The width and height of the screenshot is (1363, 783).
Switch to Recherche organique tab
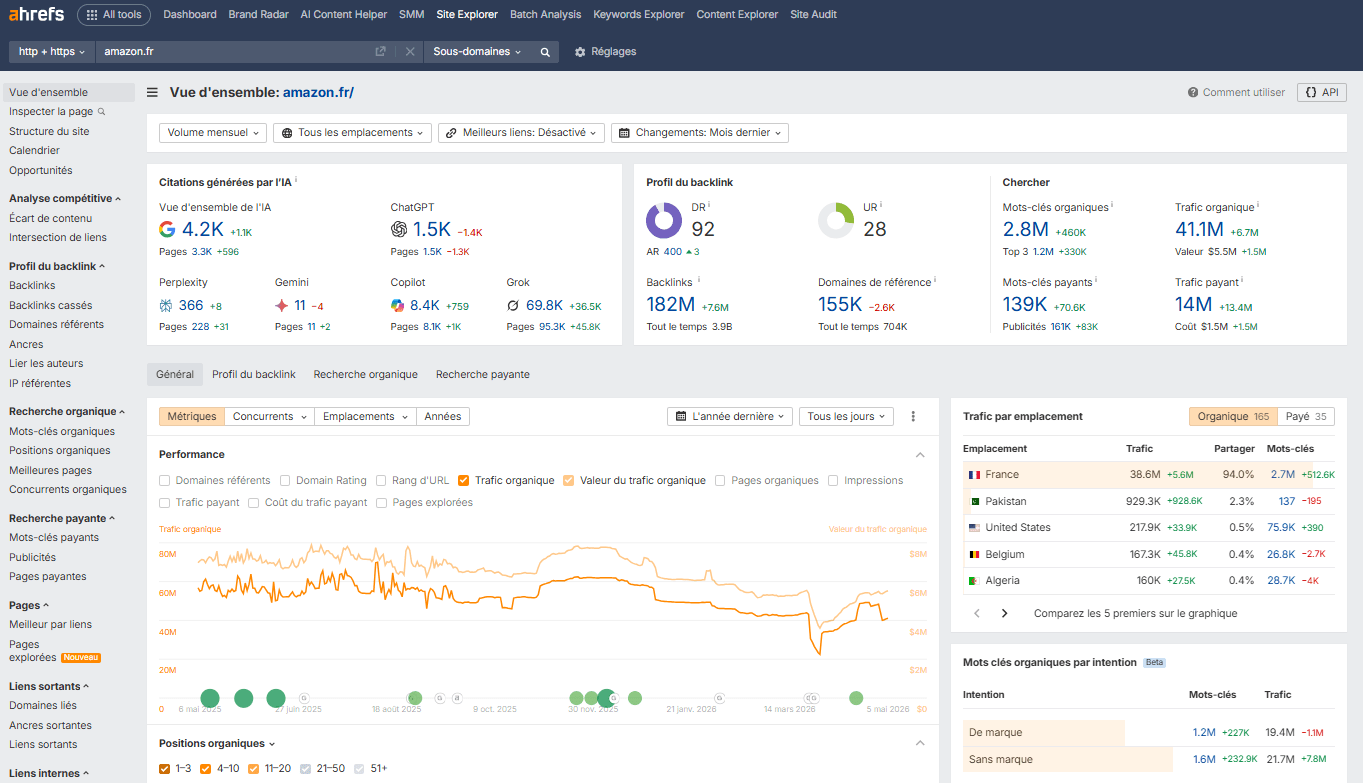(366, 375)
